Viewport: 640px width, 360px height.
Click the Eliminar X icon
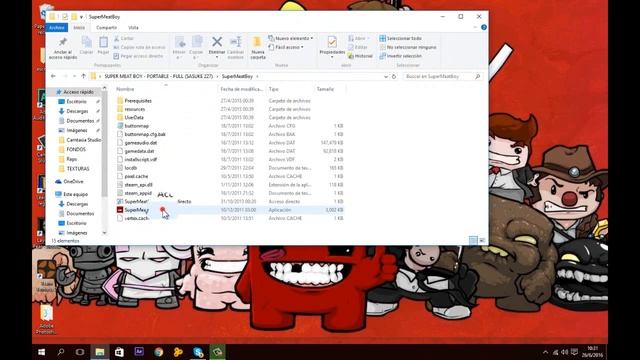(x=217, y=42)
